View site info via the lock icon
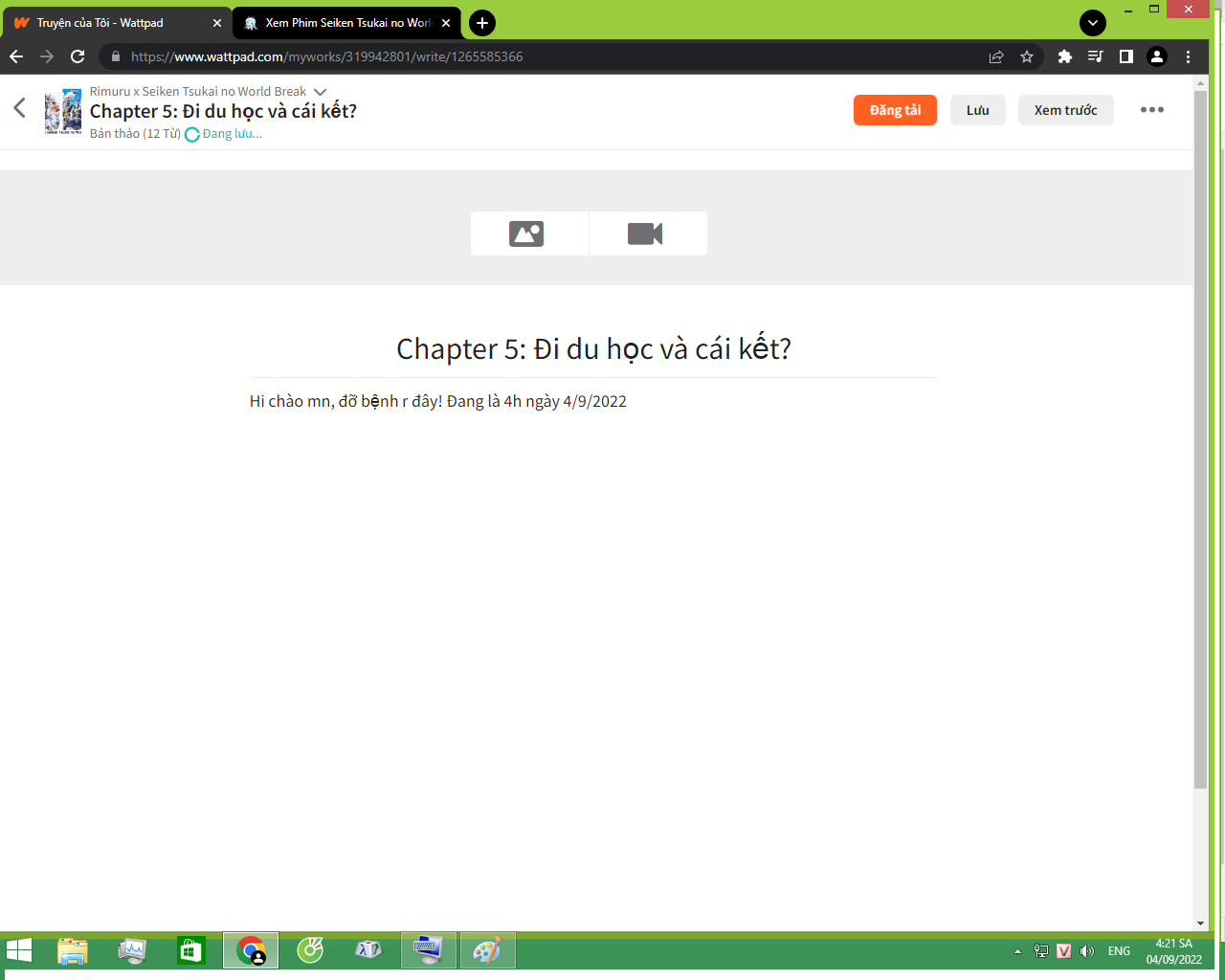The height and width of the screenshot is (980, 1225). 116,56
